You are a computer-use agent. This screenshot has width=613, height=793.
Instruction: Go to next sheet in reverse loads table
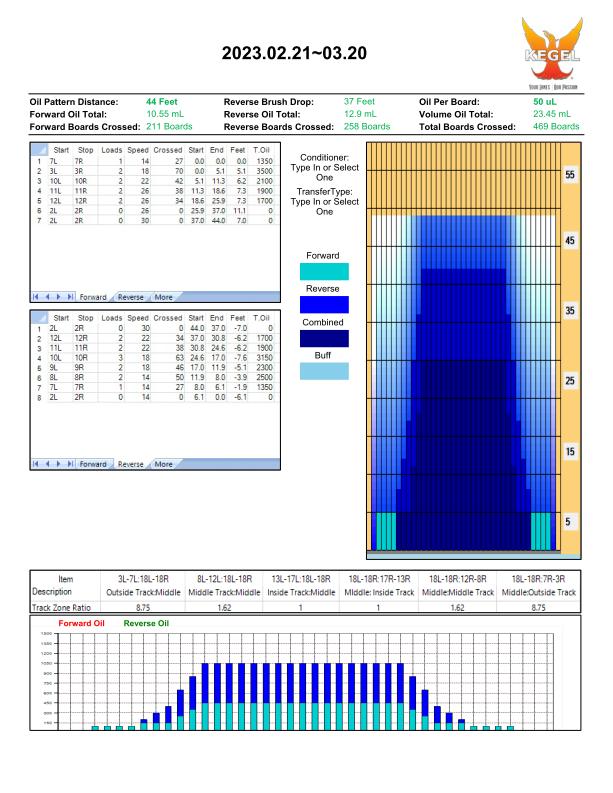(x=59, y=464)
